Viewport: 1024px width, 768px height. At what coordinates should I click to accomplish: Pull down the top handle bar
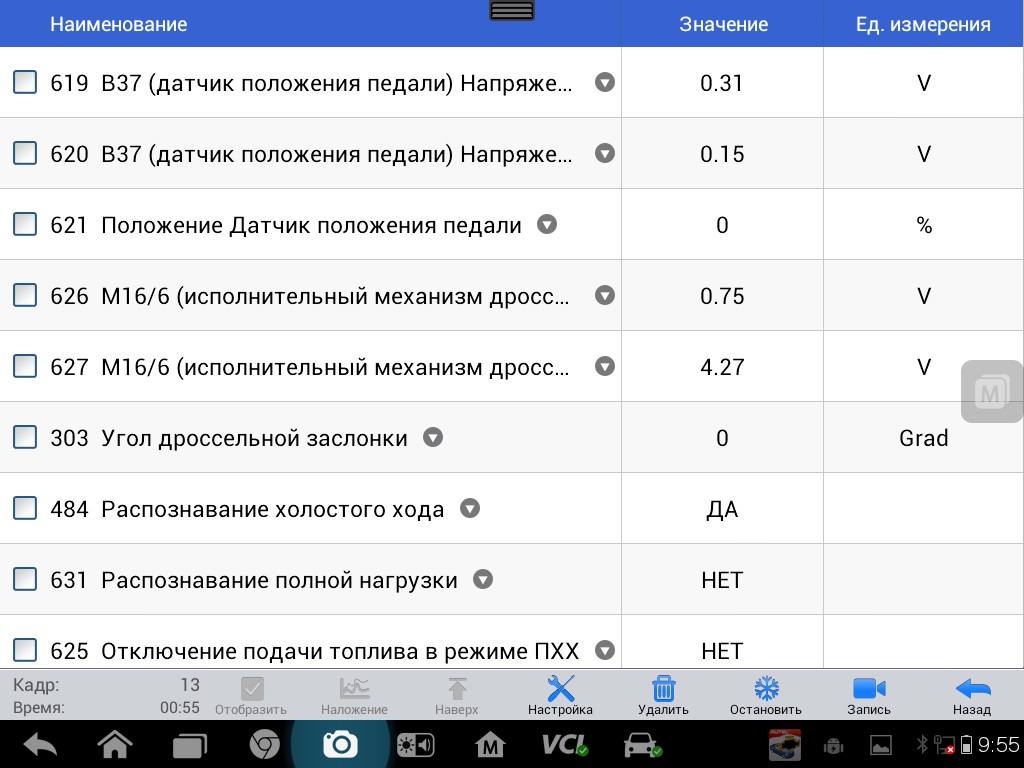pos(512,10)
